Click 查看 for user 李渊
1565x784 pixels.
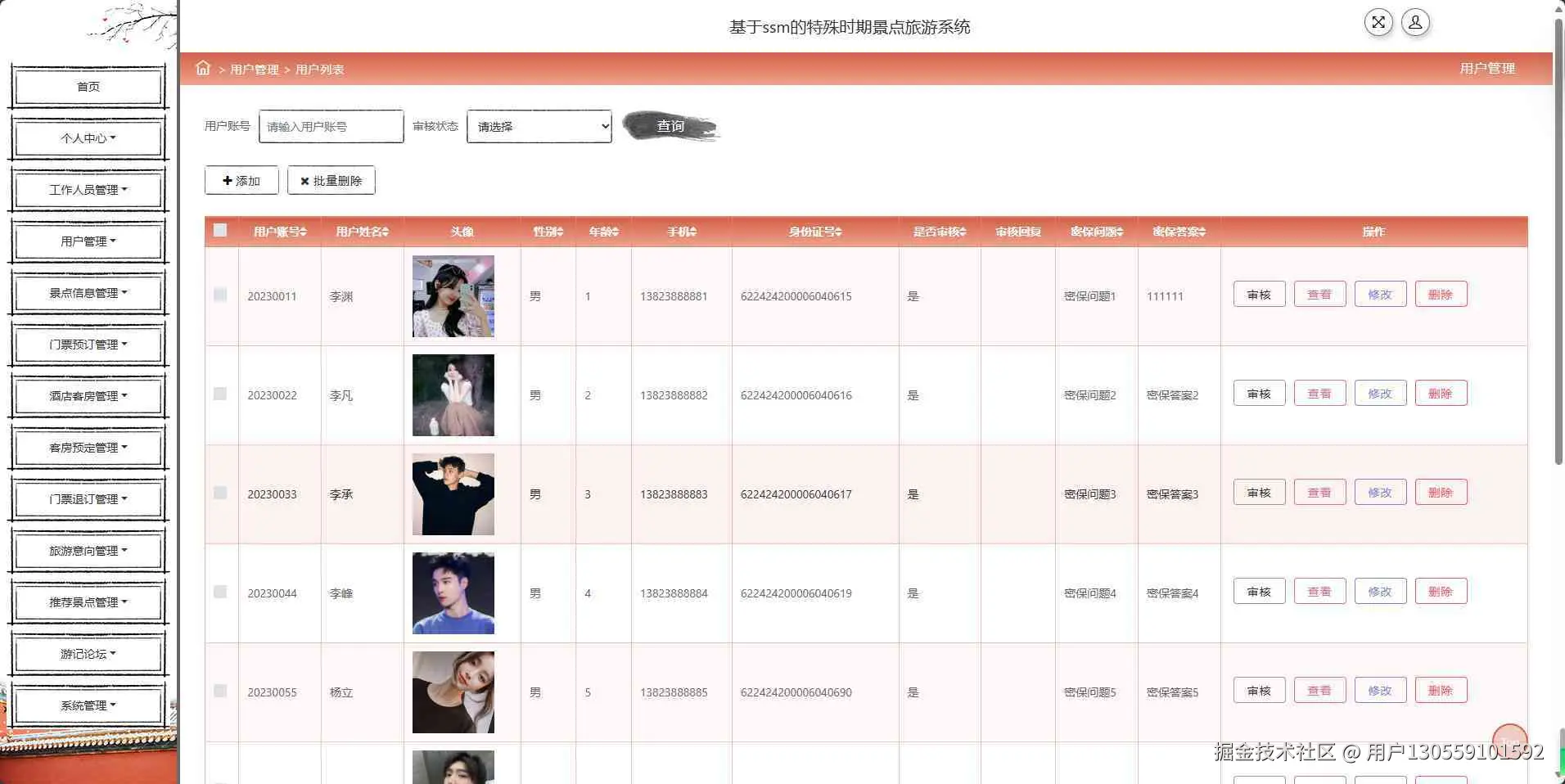(x=1319, y=294)
